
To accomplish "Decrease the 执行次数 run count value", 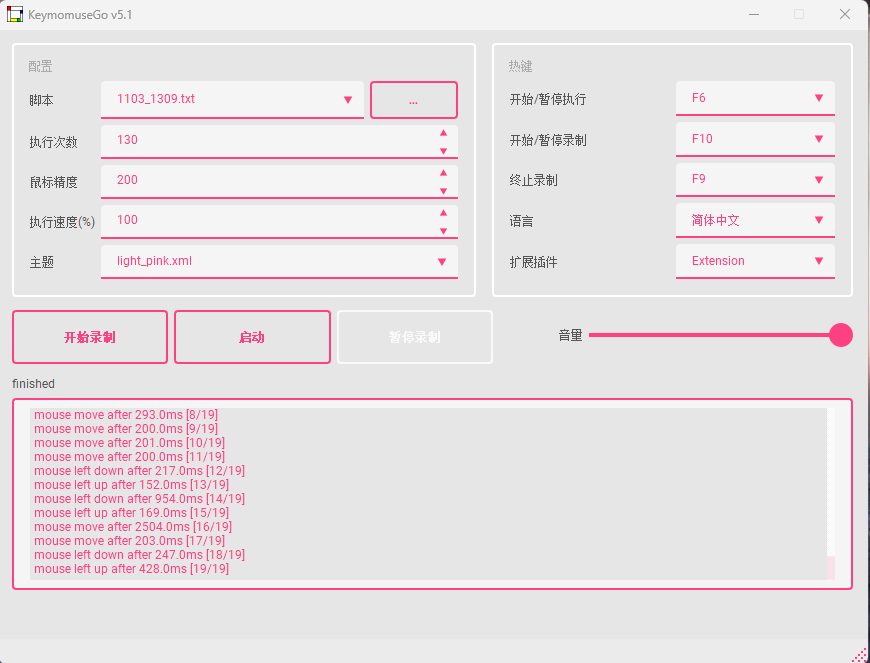I will (x=443, y=151).
